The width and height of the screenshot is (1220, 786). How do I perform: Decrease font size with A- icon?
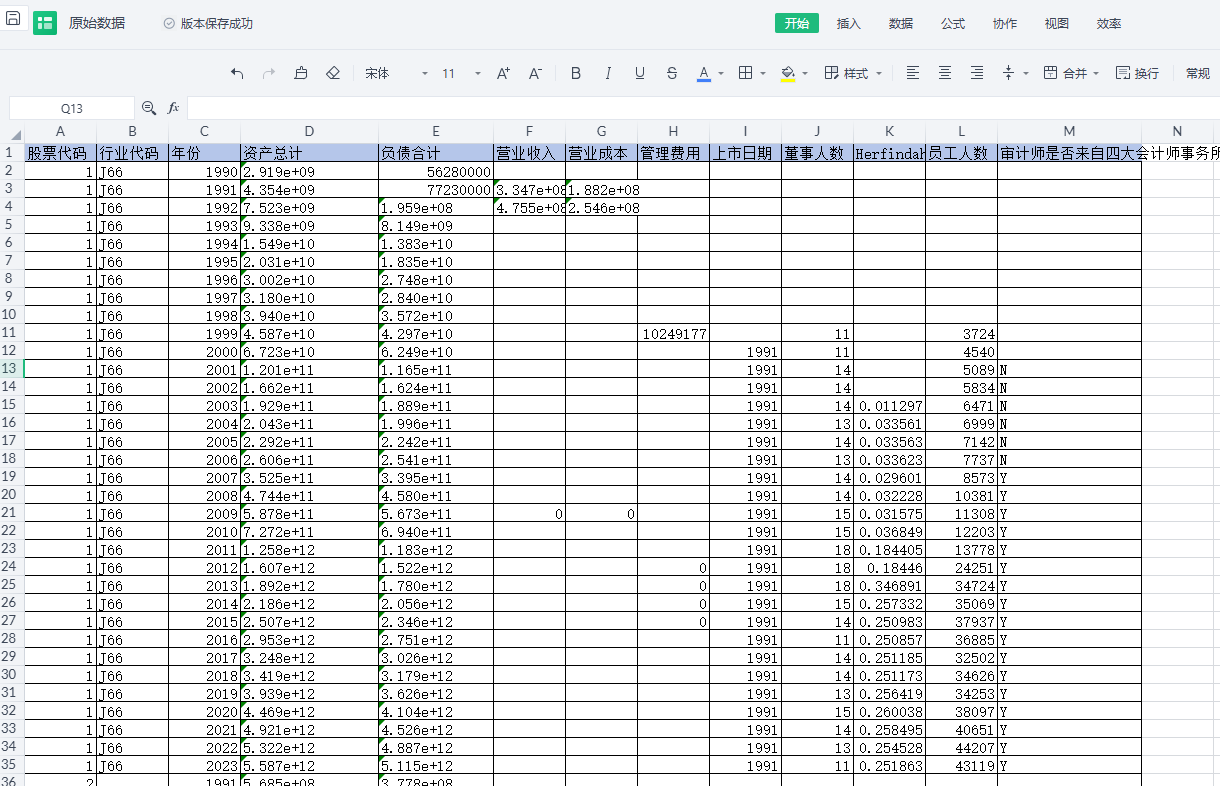coord(535,73)
